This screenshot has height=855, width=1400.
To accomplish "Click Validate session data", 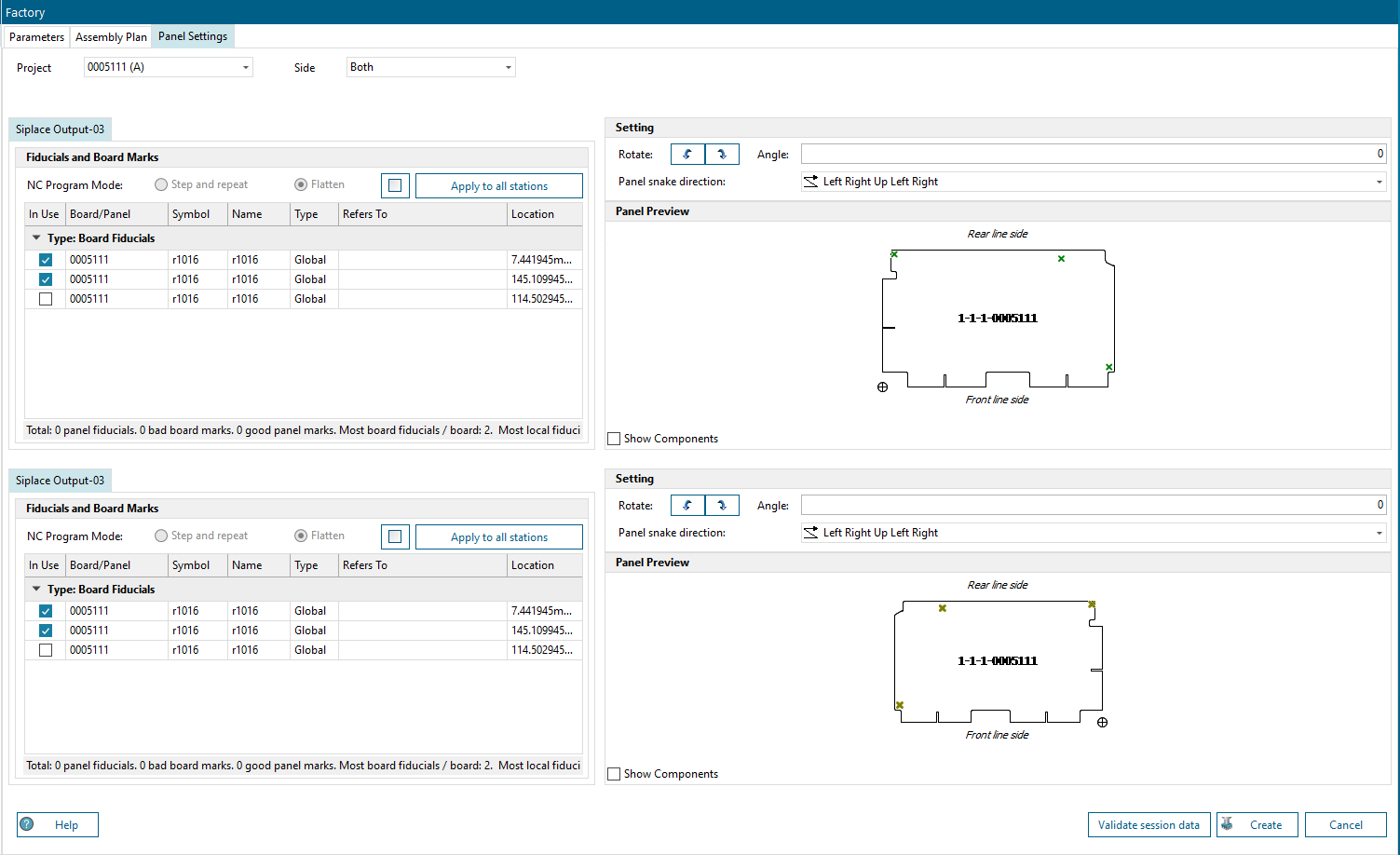I will click(1149, 824).
